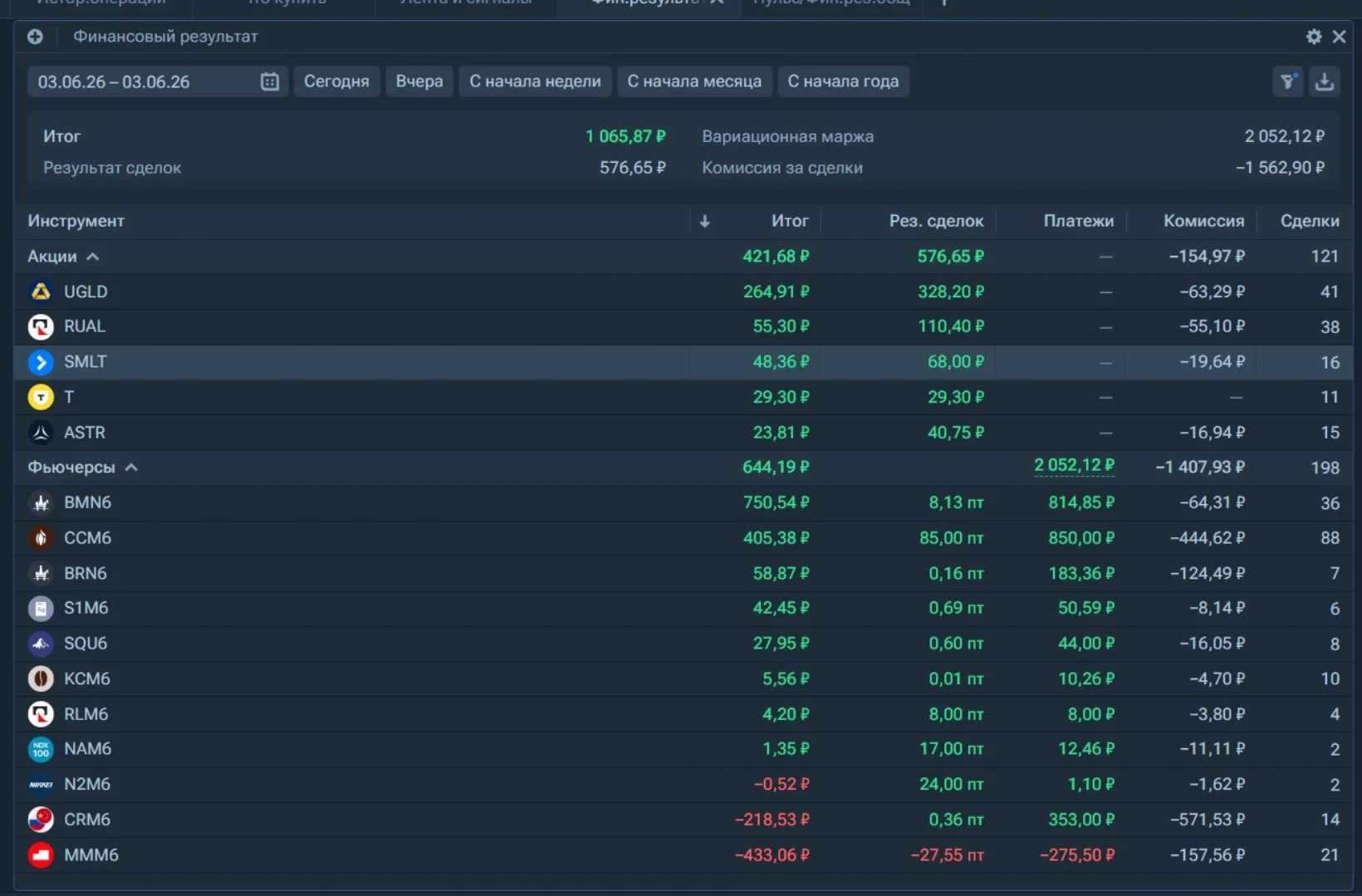The width and height of the screenshot is (1362, 896).
Task: Select the Сегодня period button
Action: tap(336, 81)
